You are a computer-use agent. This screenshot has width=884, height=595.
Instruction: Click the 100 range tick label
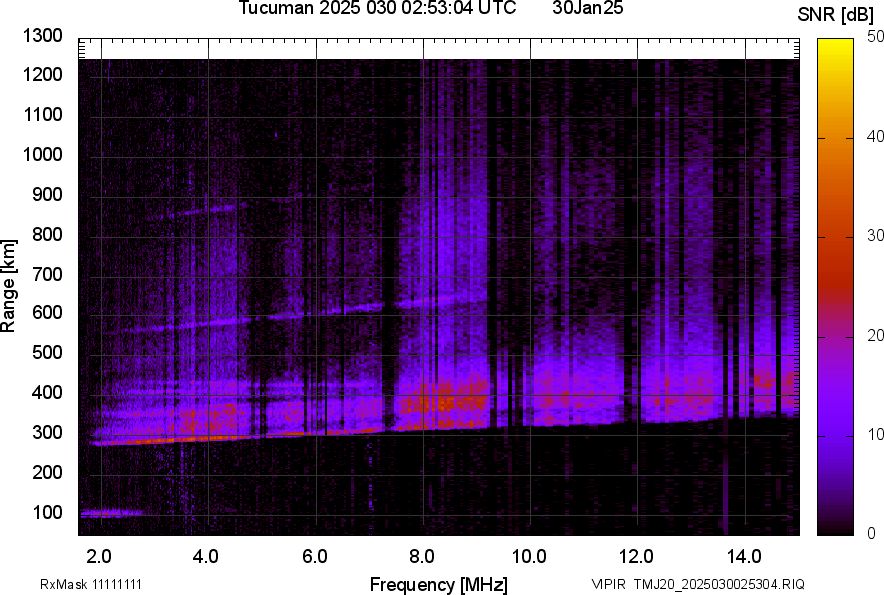(46, 513)
